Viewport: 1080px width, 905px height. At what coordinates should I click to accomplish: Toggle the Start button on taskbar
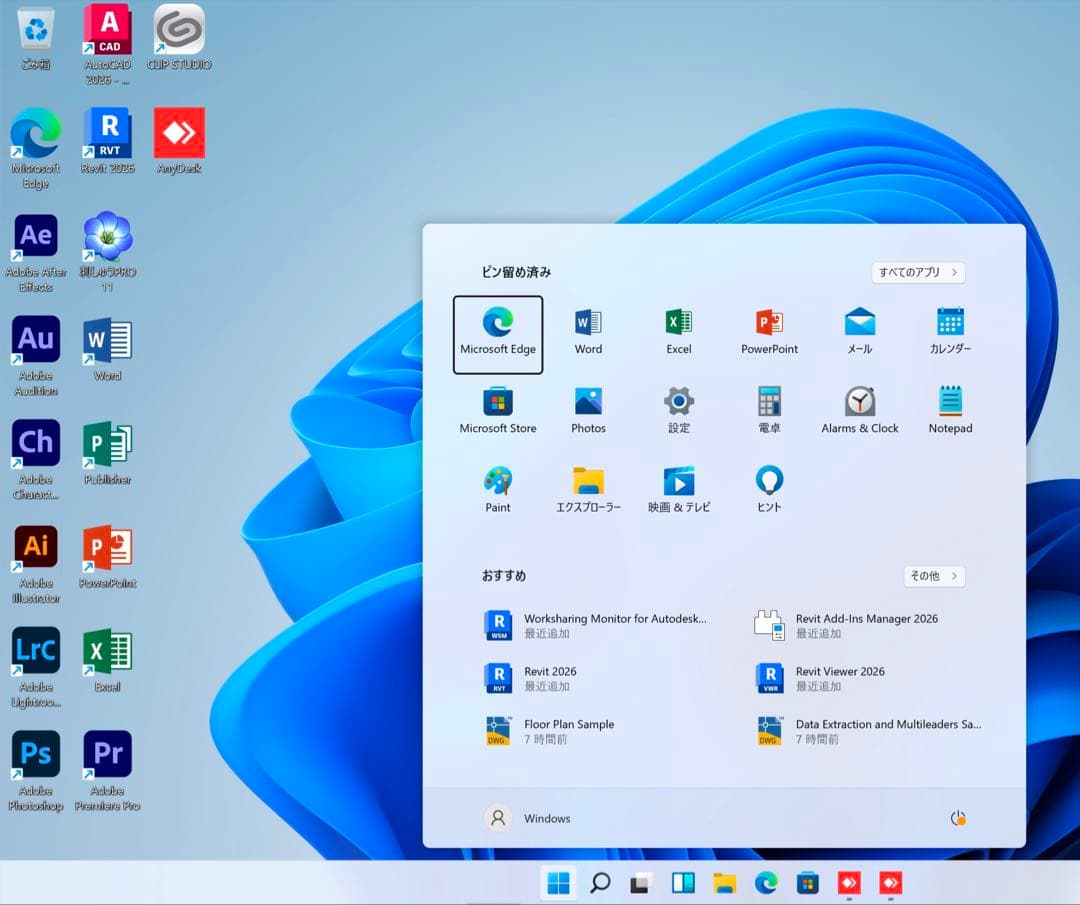tap(558, 883)
